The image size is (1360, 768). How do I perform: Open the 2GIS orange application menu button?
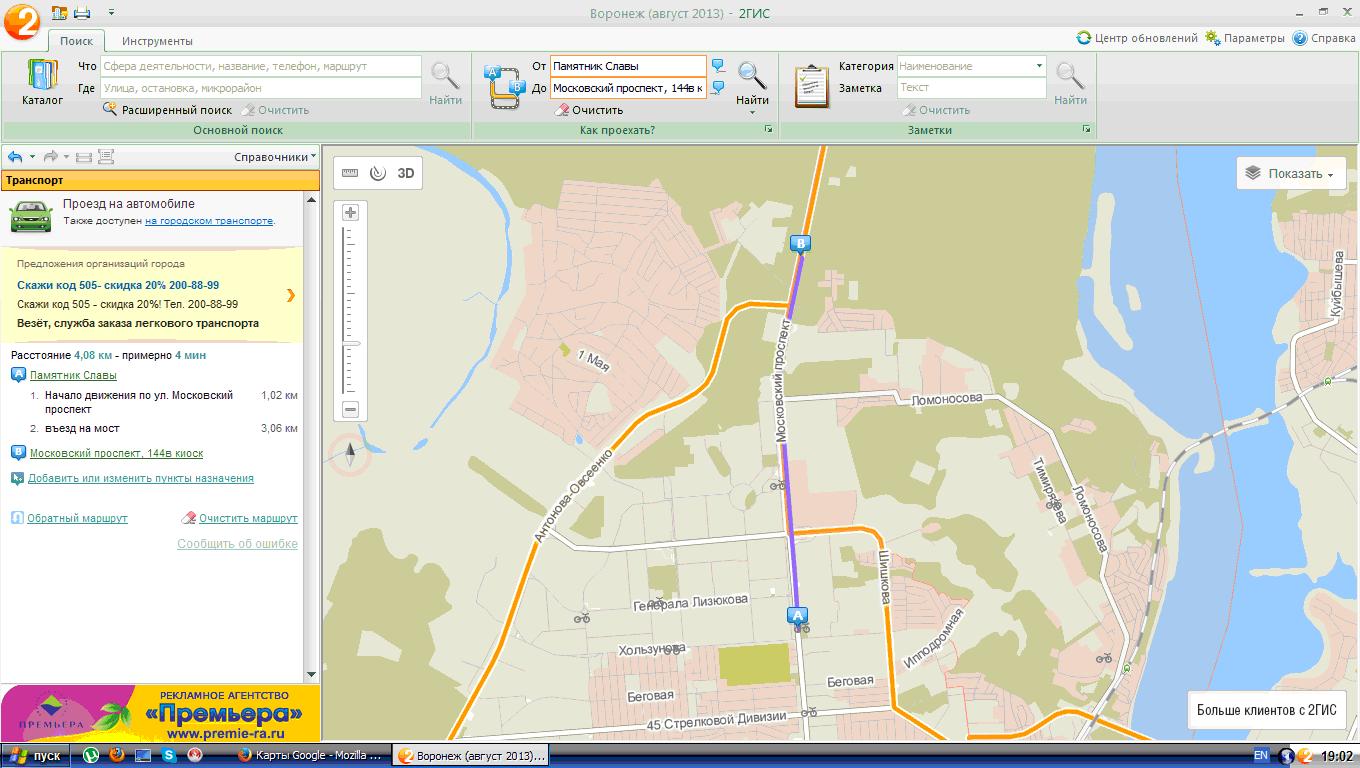(x=22, y=20)
